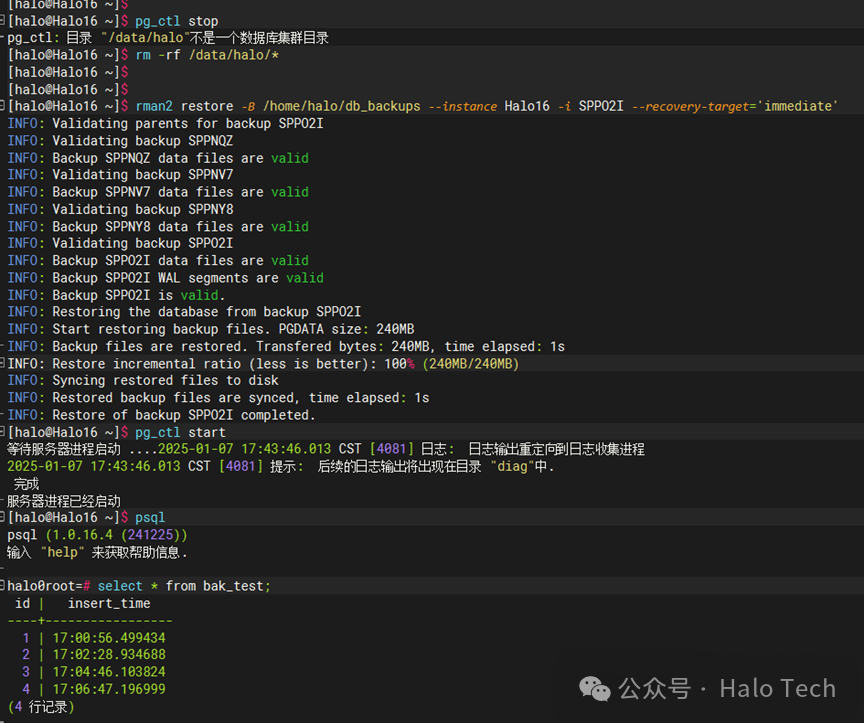
Task: Collapse the fold marker beside "pg_ctl stop"
Action: pyautogui.click(x=2, y=20)
